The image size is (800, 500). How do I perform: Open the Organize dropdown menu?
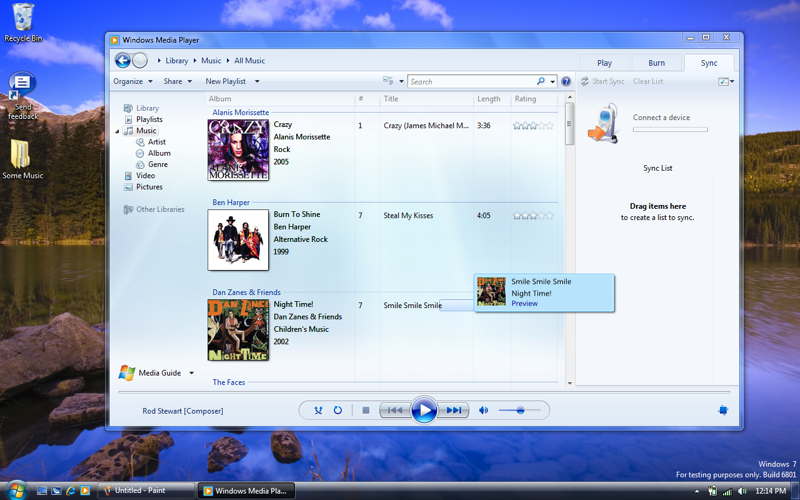tap(133, 81)
